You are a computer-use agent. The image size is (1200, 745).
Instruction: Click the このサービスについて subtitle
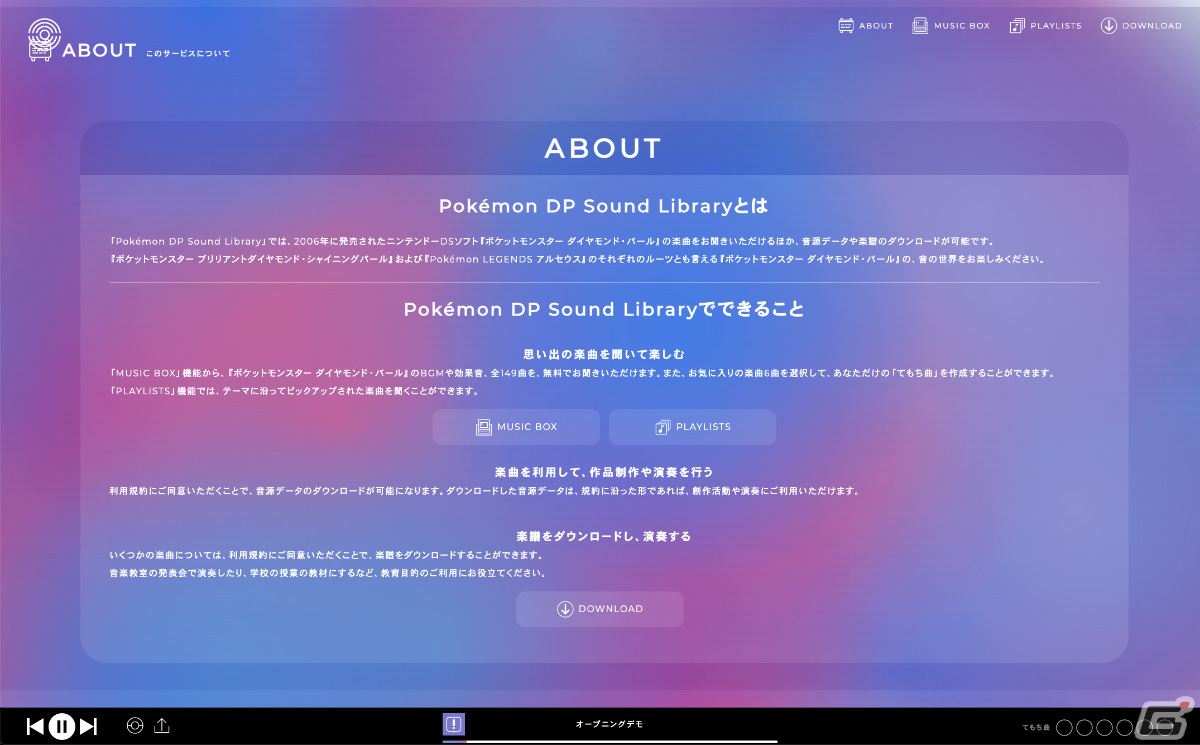[x=188, y=53]
